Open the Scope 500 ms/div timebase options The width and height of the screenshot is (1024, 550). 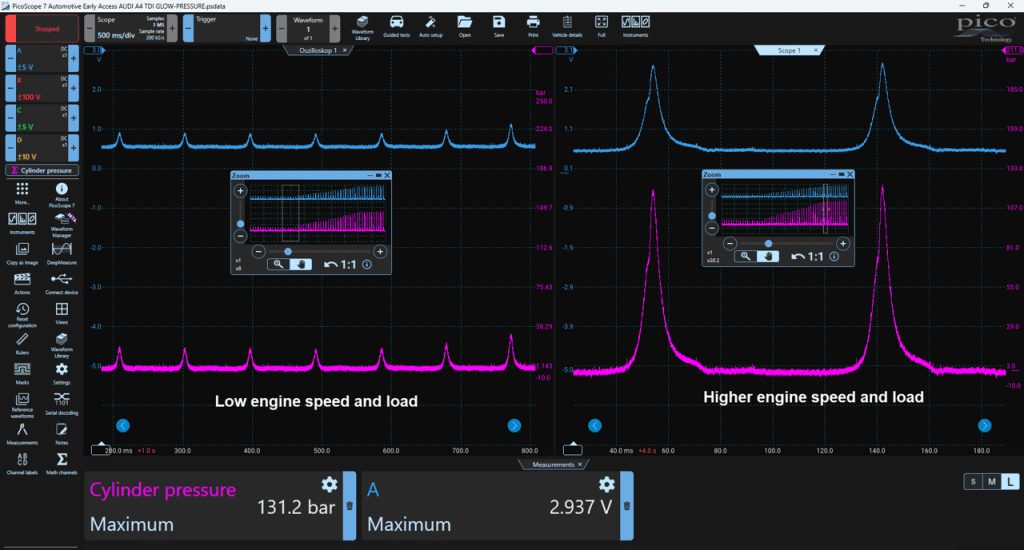[131, 29]
